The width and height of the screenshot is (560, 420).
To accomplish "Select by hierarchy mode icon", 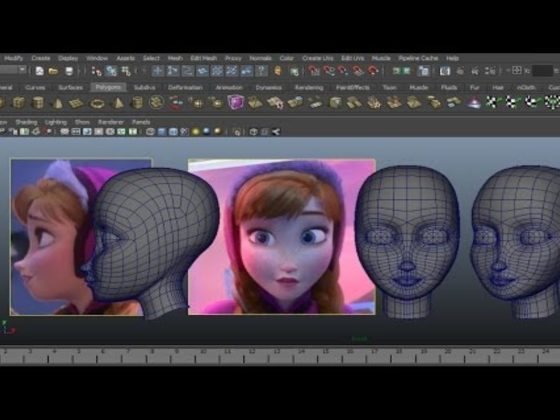I will pos(96,71).
